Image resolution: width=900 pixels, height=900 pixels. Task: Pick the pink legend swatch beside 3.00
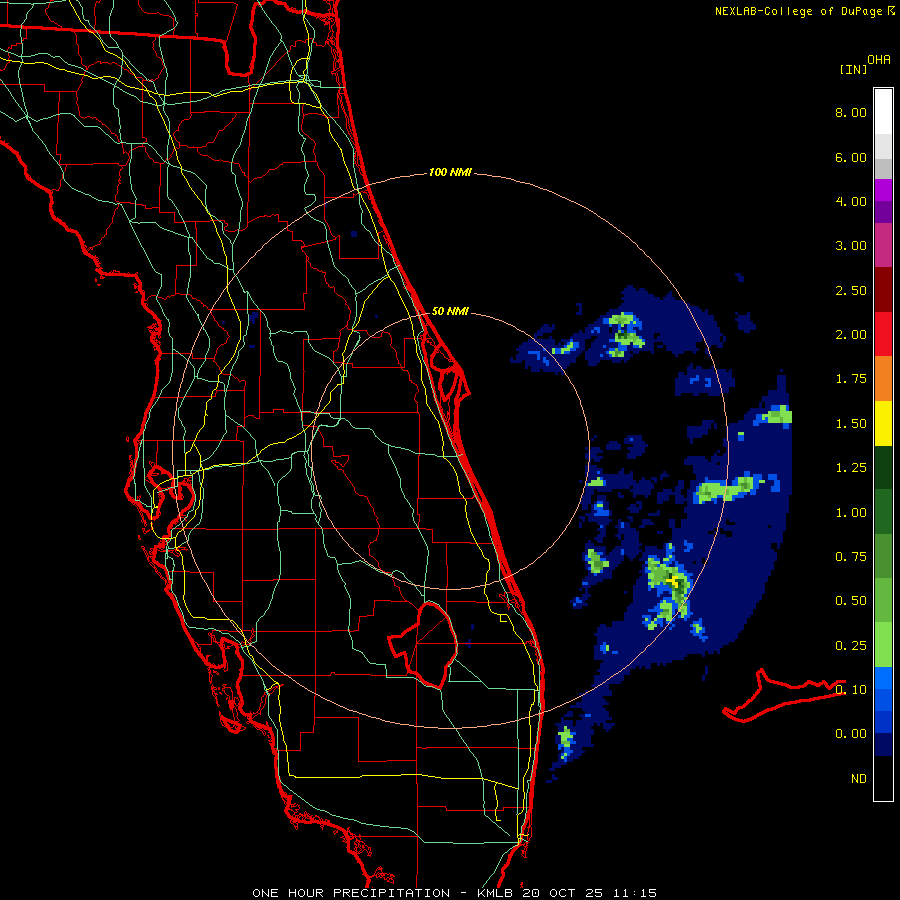(883, 246)
